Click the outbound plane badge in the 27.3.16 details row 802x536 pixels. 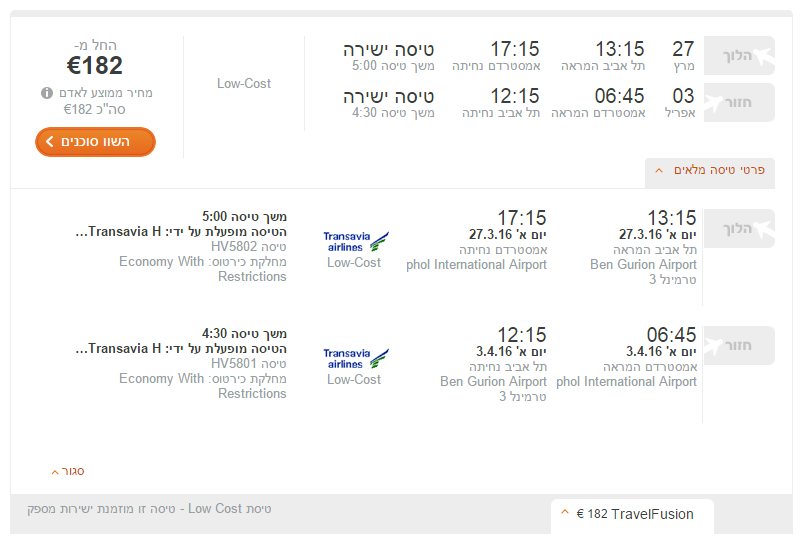click(739, 228)
